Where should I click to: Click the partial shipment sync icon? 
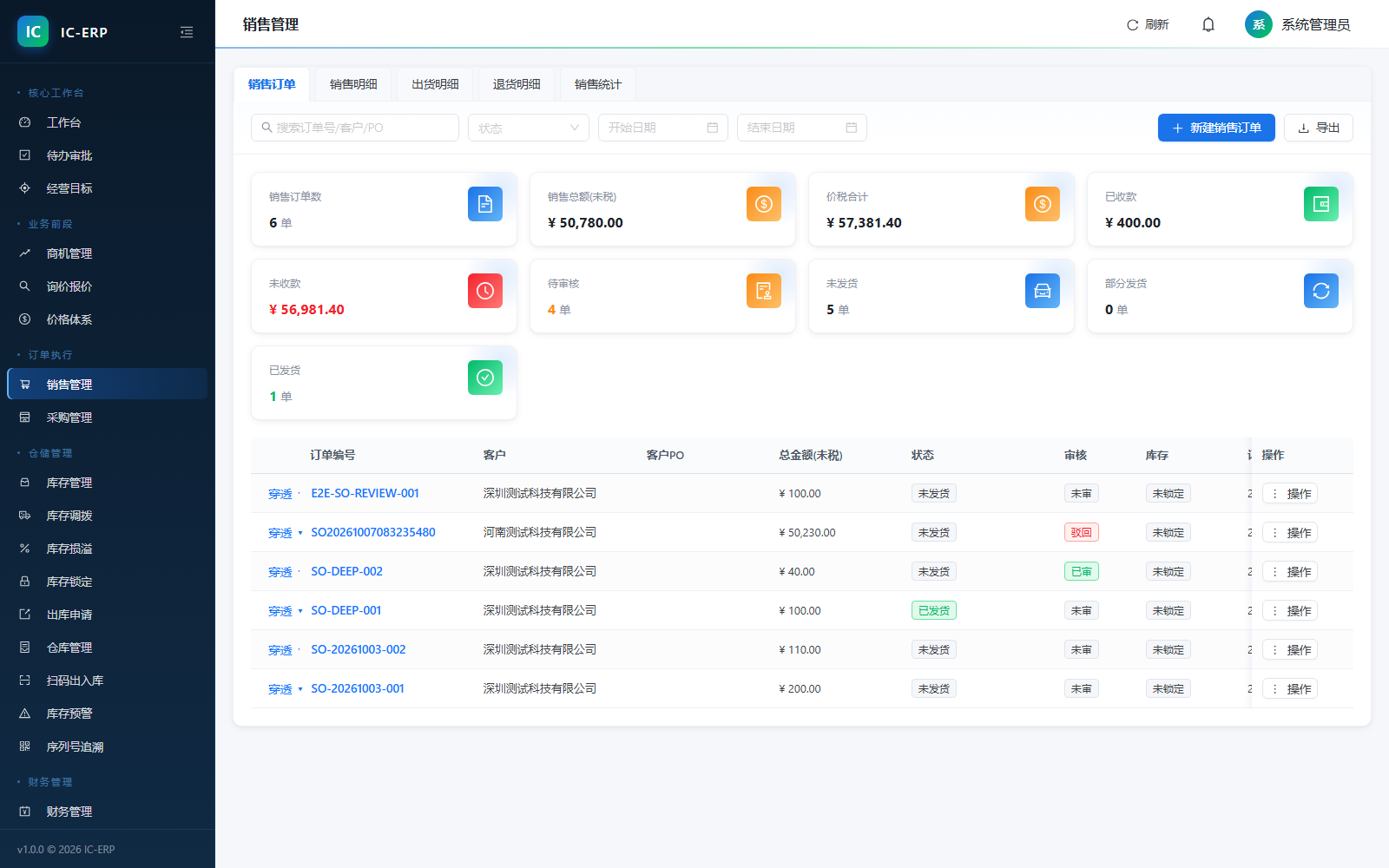pyautogui.click(x=1321, y=291)
